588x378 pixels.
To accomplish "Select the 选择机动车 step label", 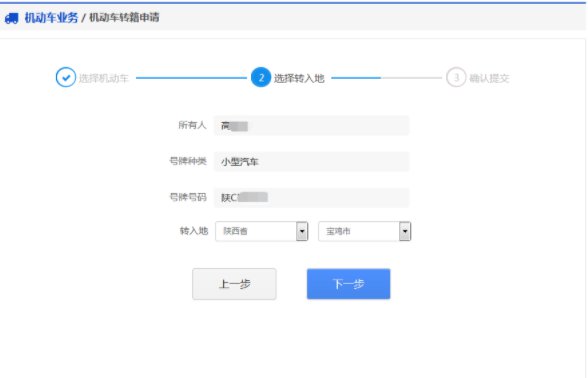I will click(x=104, y=78).
